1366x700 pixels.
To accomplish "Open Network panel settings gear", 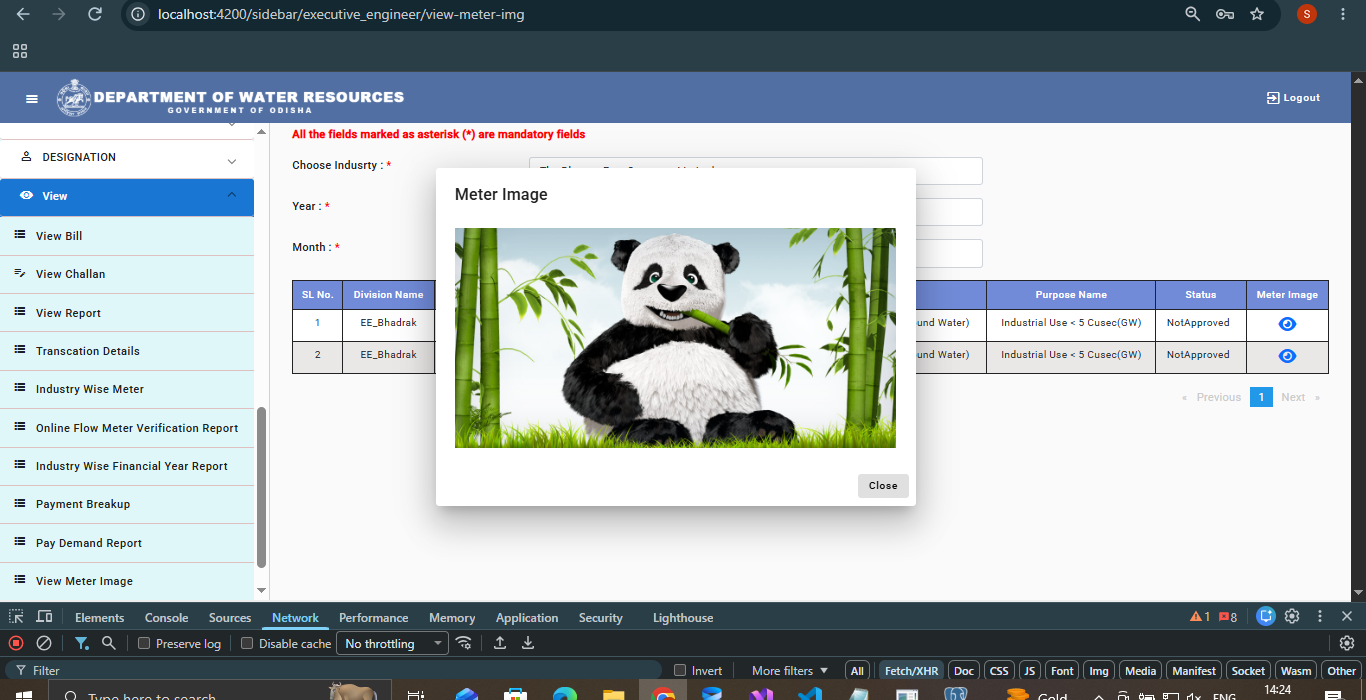I will [x=1347, y=643].
